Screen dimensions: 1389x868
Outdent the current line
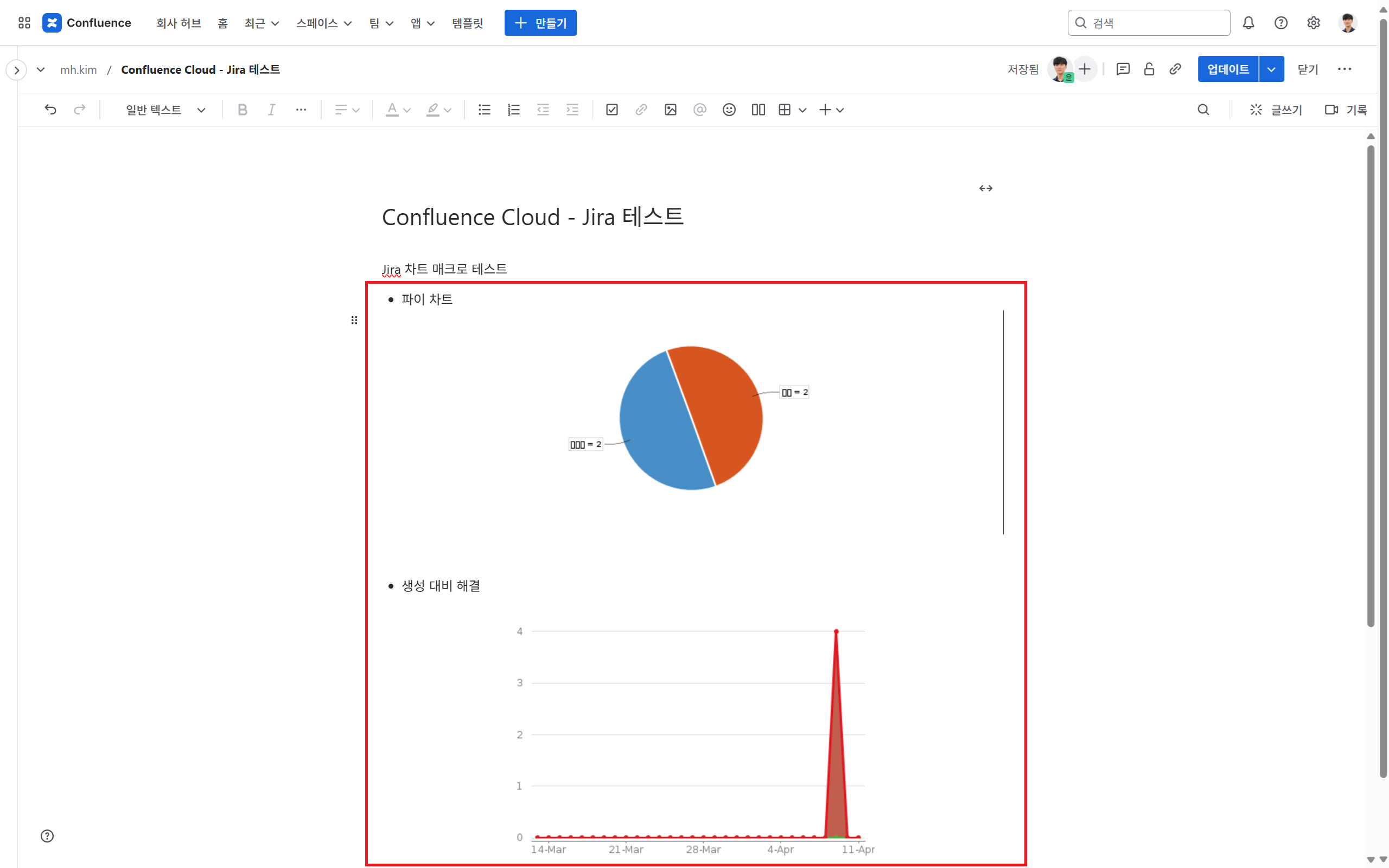[543, 110]
